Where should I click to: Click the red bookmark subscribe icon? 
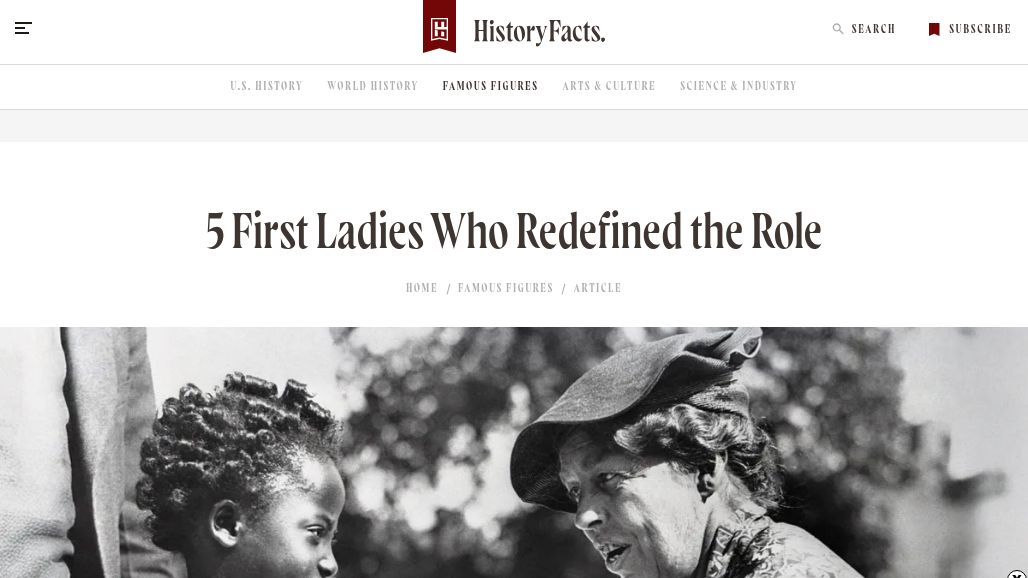click(934, 29)
